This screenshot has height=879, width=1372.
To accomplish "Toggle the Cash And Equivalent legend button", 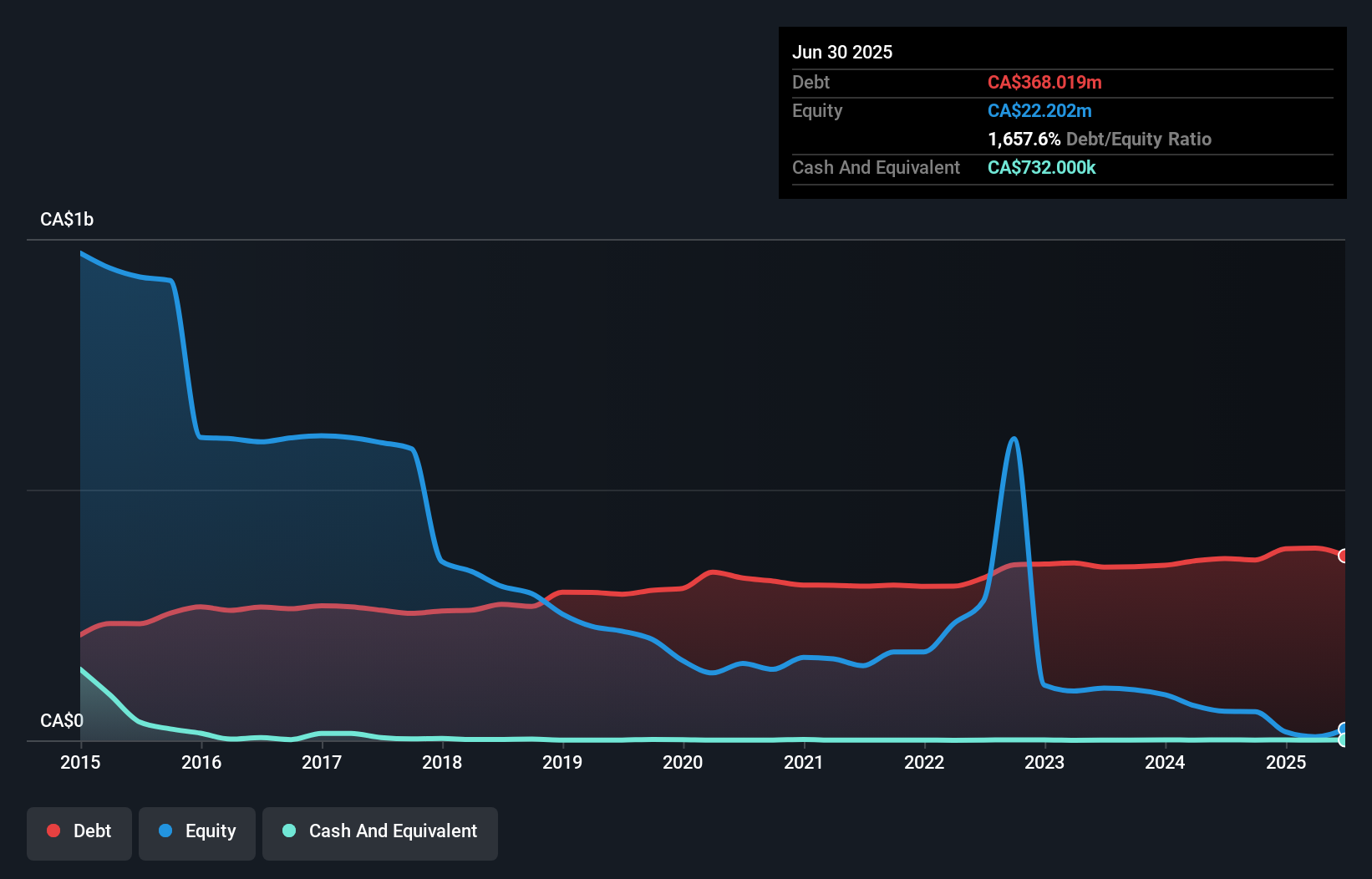I will tap(380, 833).
